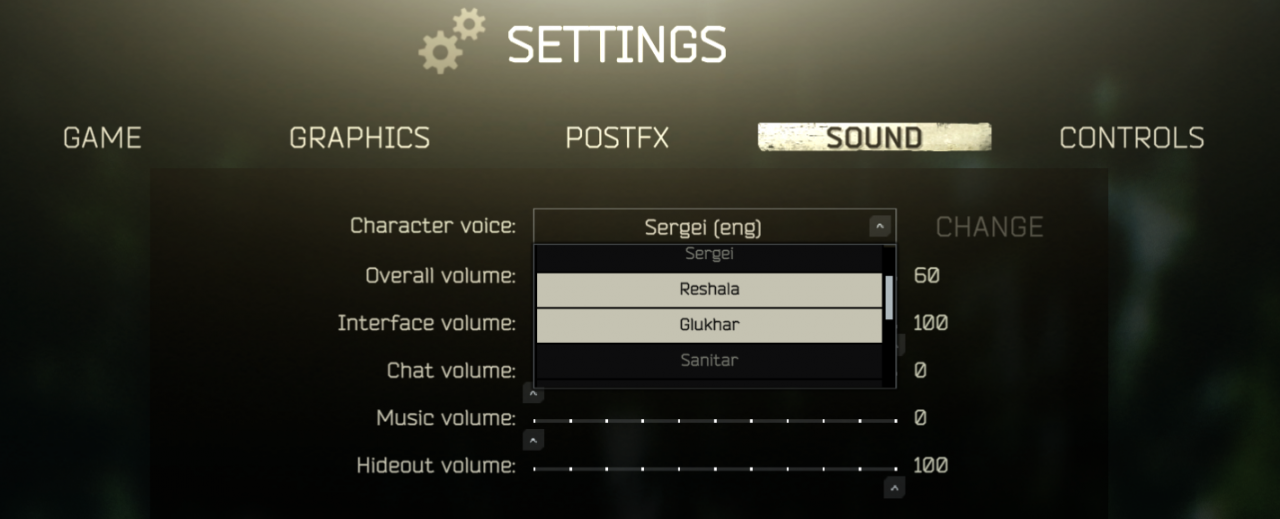1280x519 pixels.
Task: Select the highlighted SOUND tab
Action: pos(874,137)
